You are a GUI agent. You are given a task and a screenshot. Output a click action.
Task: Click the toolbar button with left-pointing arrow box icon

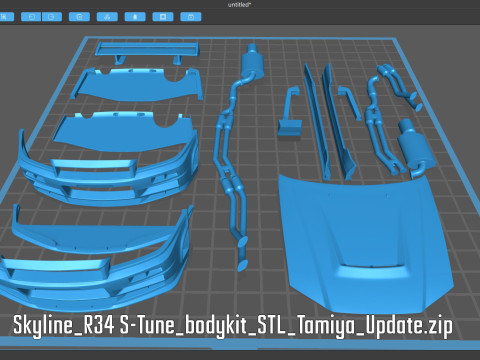tap(31, 17)
